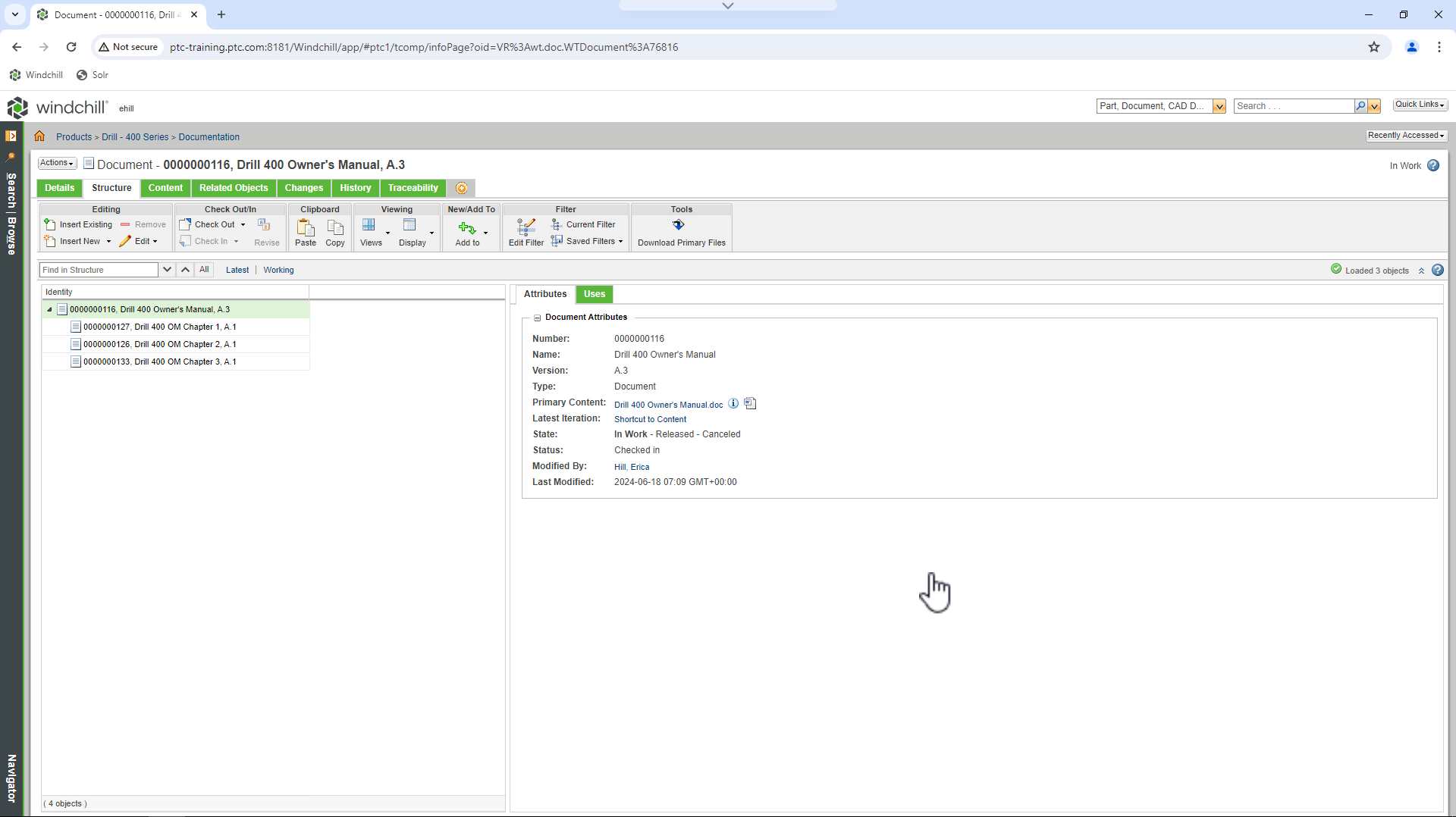Screen dimensions: 1456x817
Task: Click the Download Primary Files icon
Action: (x=679, y=224)
